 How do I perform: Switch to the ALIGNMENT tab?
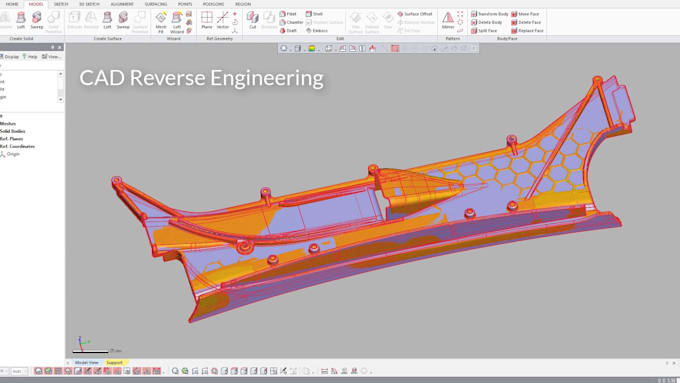point(122,4)
